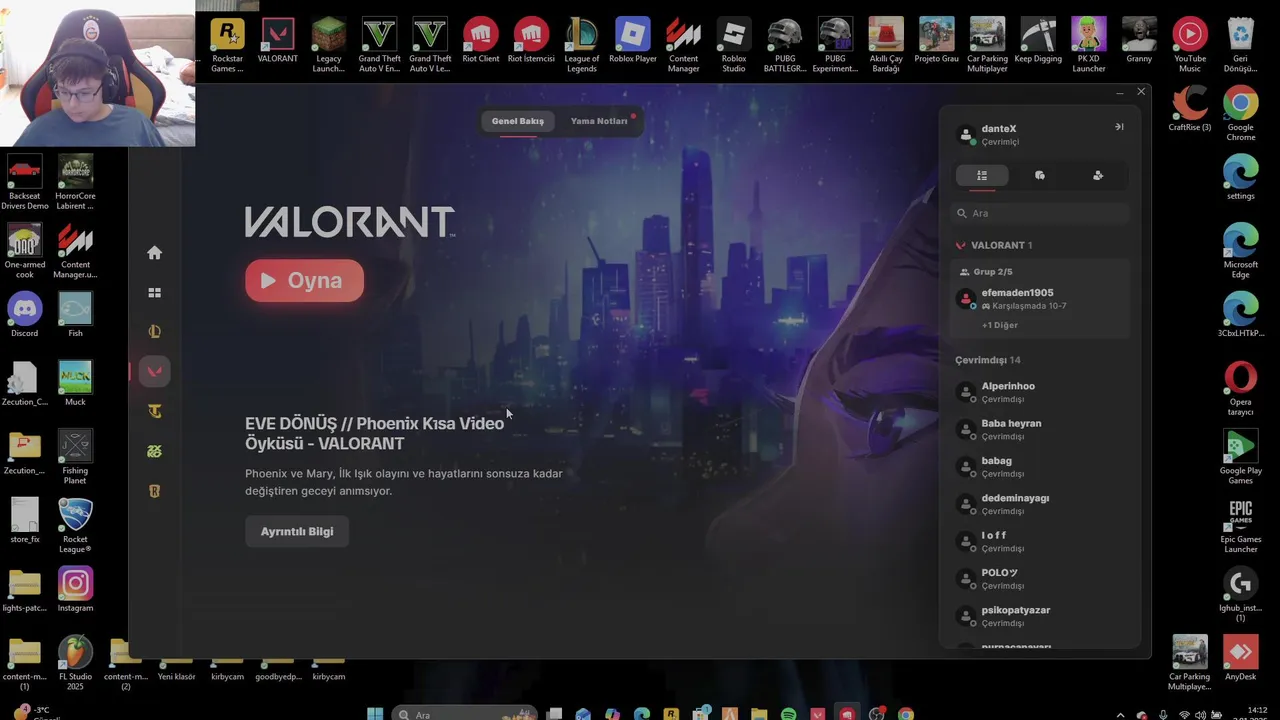Select offline friend Alperinhoo

tap(1040, 392)
